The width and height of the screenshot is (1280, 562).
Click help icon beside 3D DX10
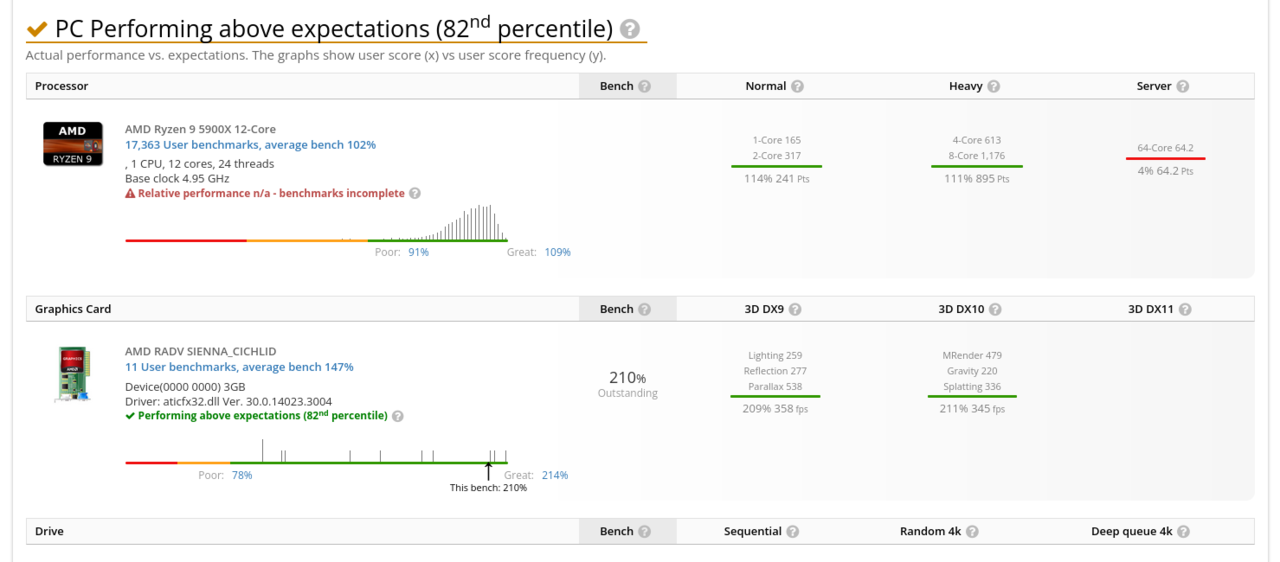point(995,309)
